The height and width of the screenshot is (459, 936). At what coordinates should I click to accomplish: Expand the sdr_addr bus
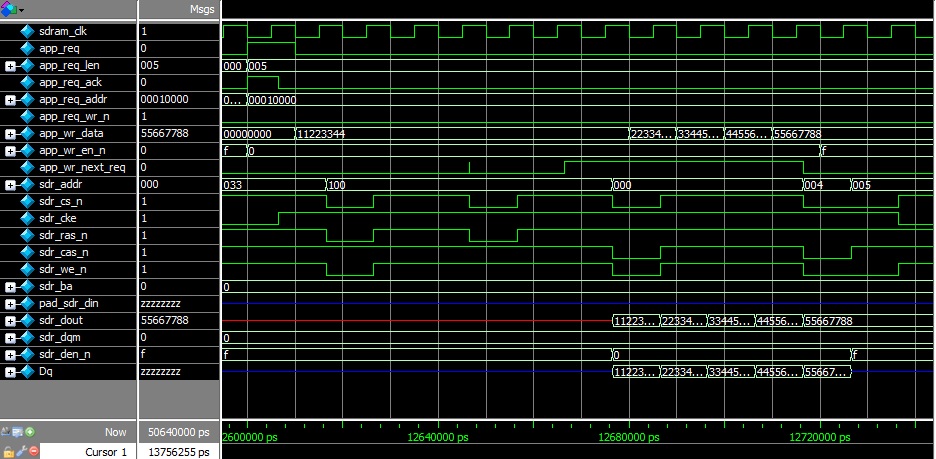(x=10, y=184)
